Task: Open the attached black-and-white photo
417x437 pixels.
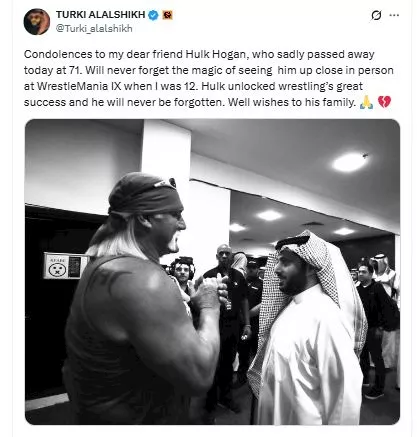Action: click(x=212, y=272)
